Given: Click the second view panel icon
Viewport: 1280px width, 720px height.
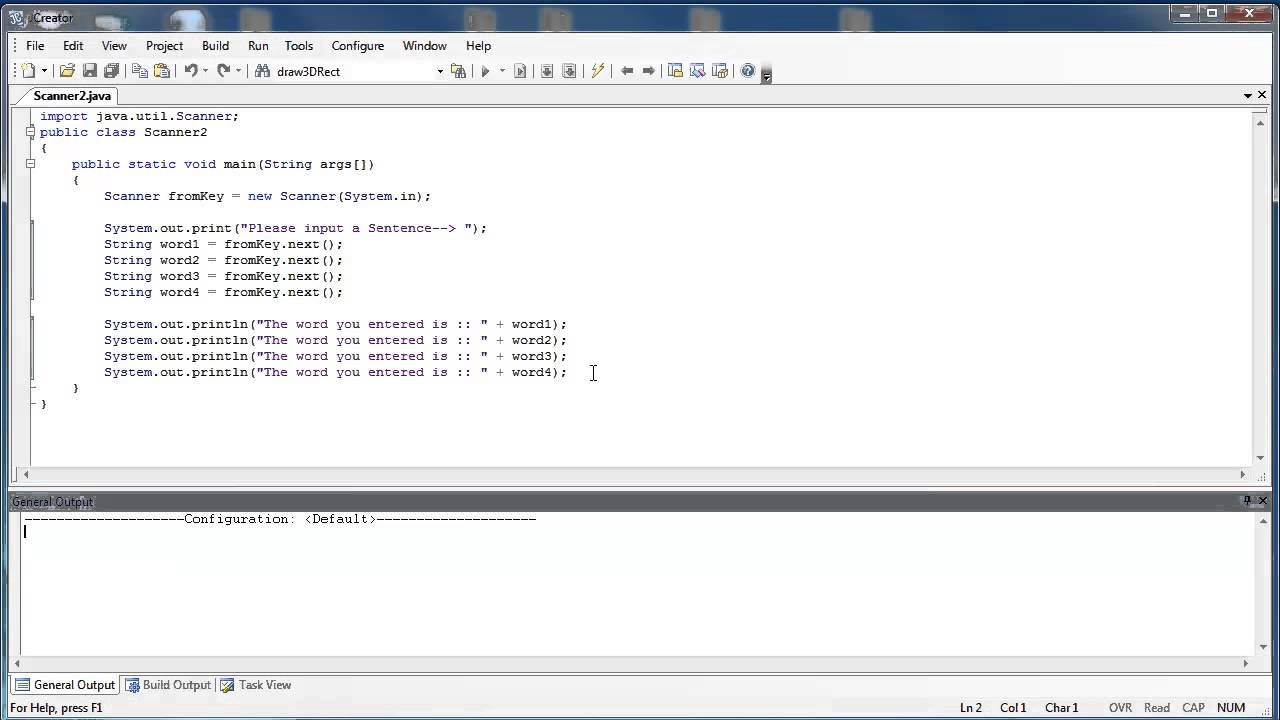Looking at the screenshot, I should [697, 71].
